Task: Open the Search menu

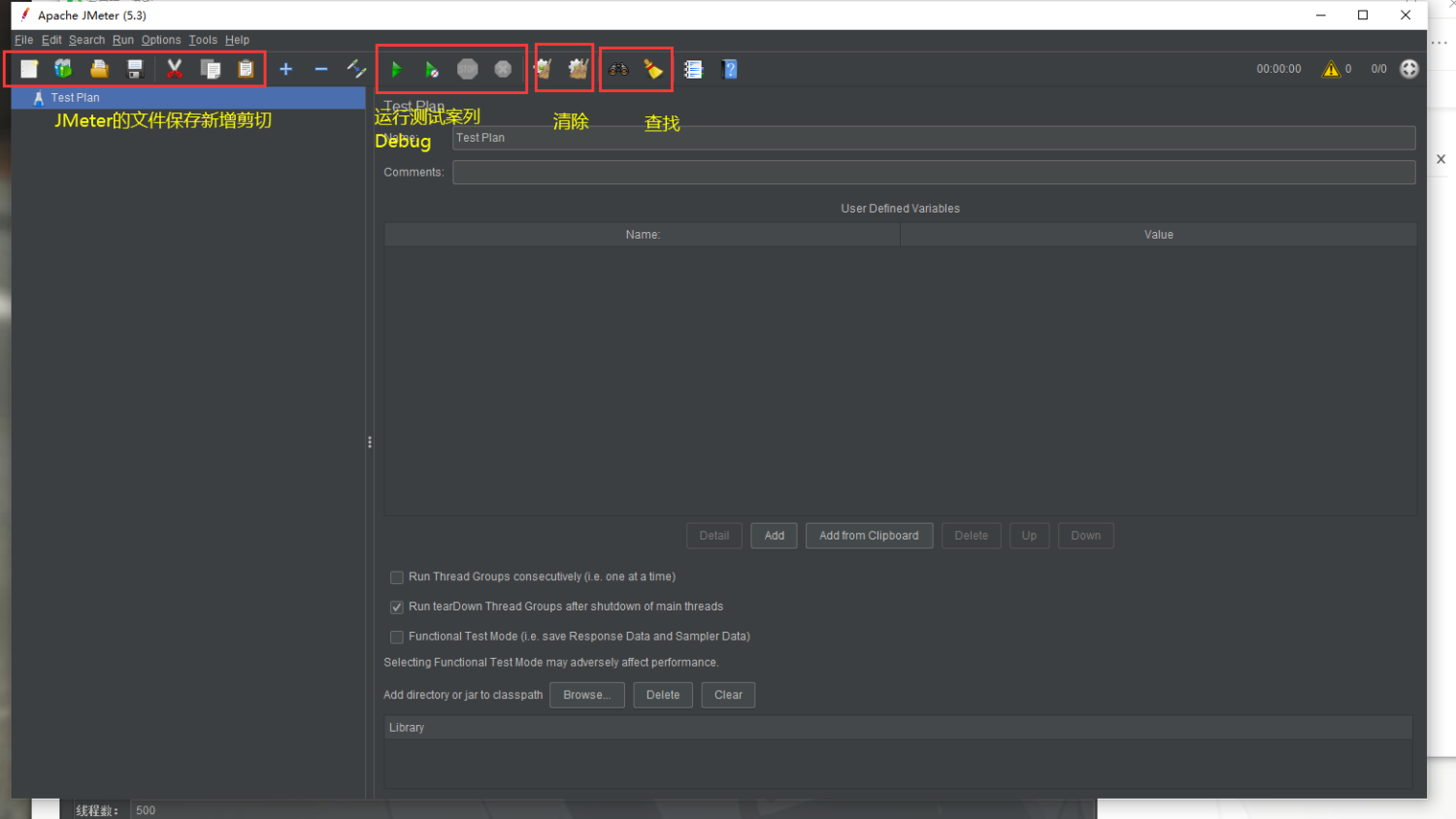Action: point(86,40)
